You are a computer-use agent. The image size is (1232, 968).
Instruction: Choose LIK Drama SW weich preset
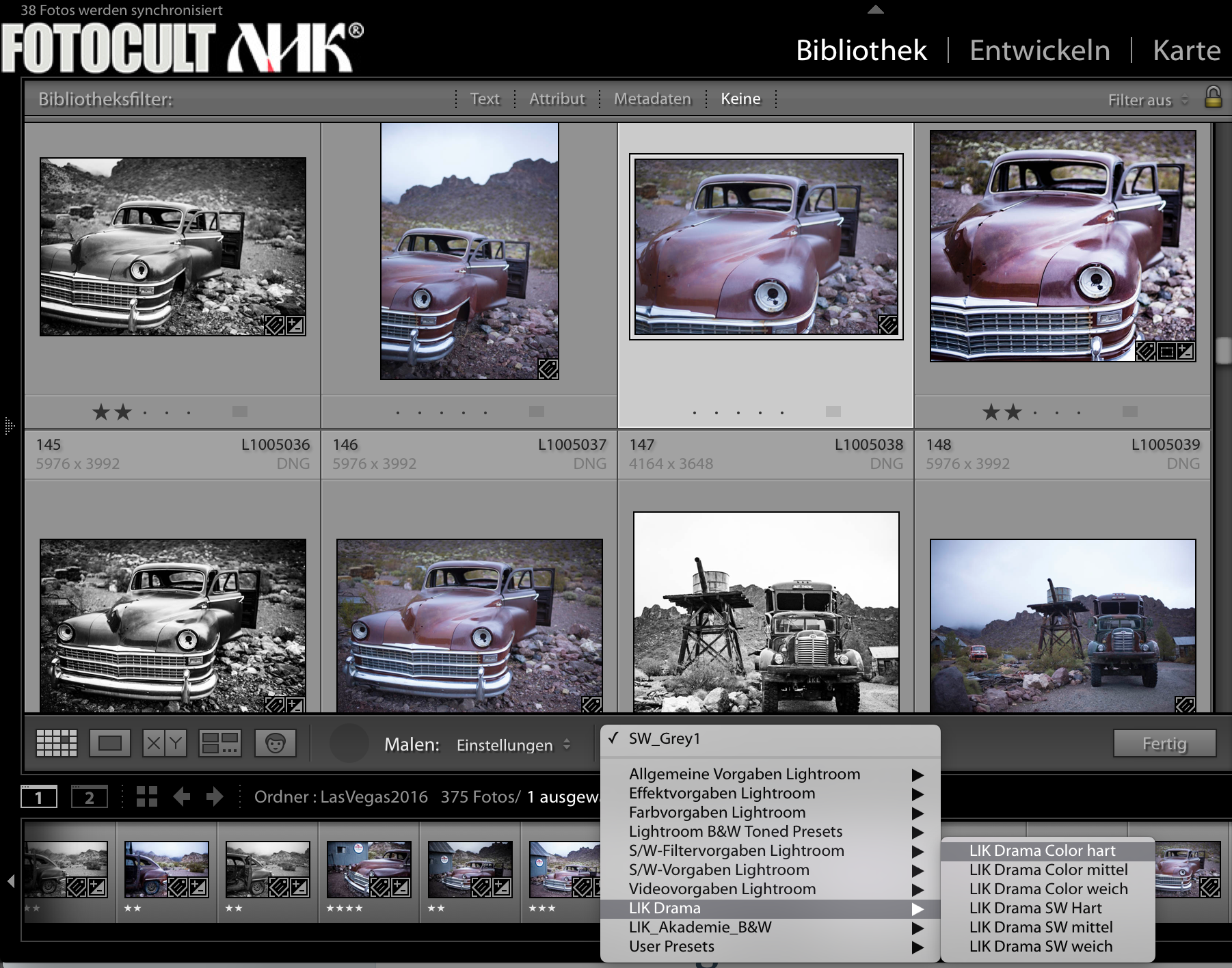click(1048, 947)
